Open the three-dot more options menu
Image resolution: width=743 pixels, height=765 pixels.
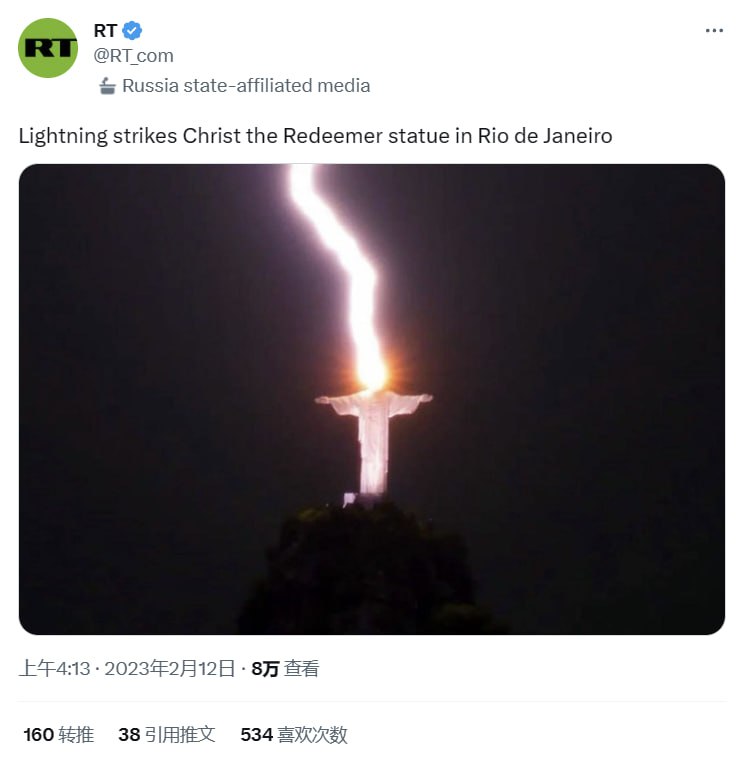(x=714, y=31)
